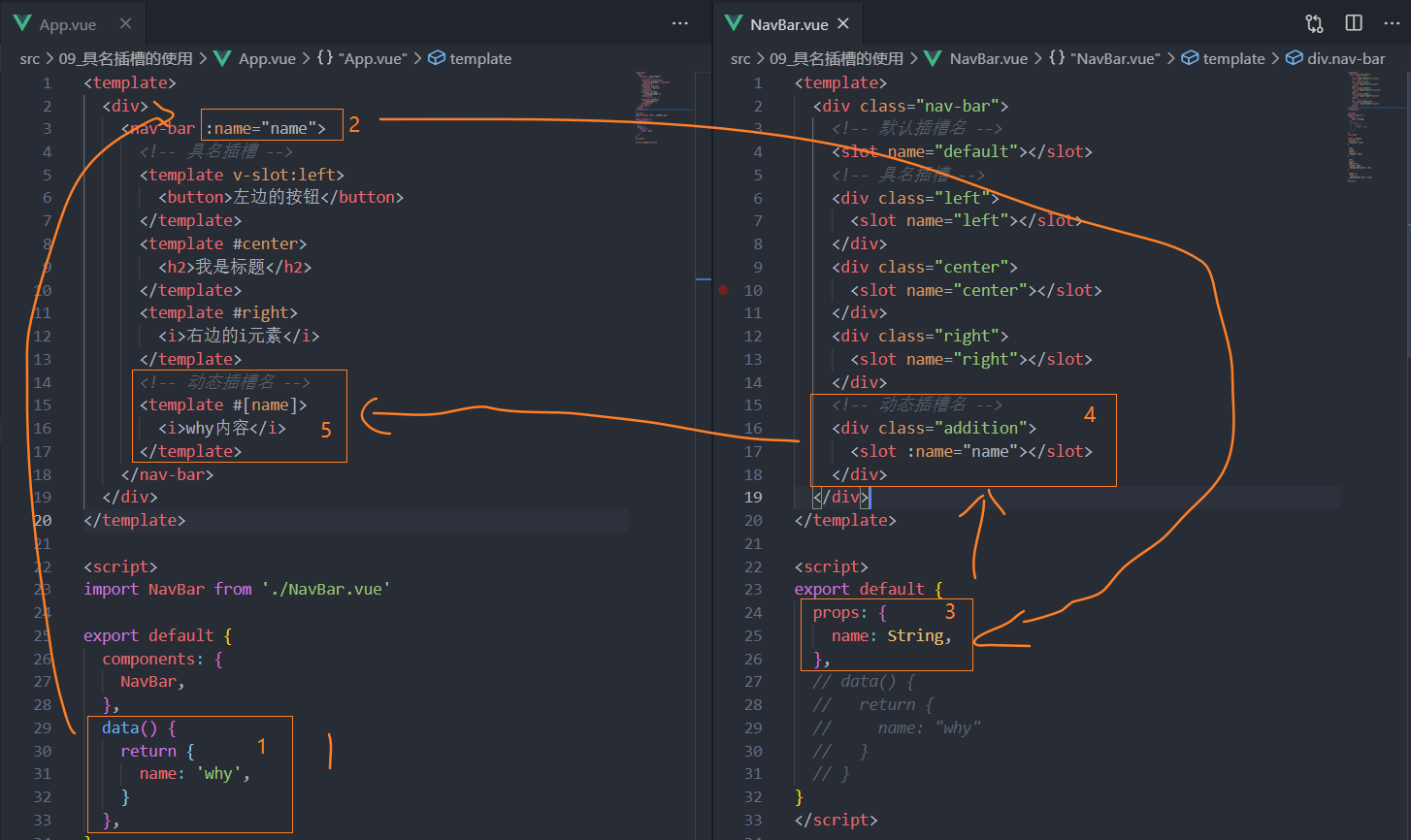Click div.nav-bar symbol icon in breadcrumb
This screenshot has width=1411, height=840.
pos(1294,58)
